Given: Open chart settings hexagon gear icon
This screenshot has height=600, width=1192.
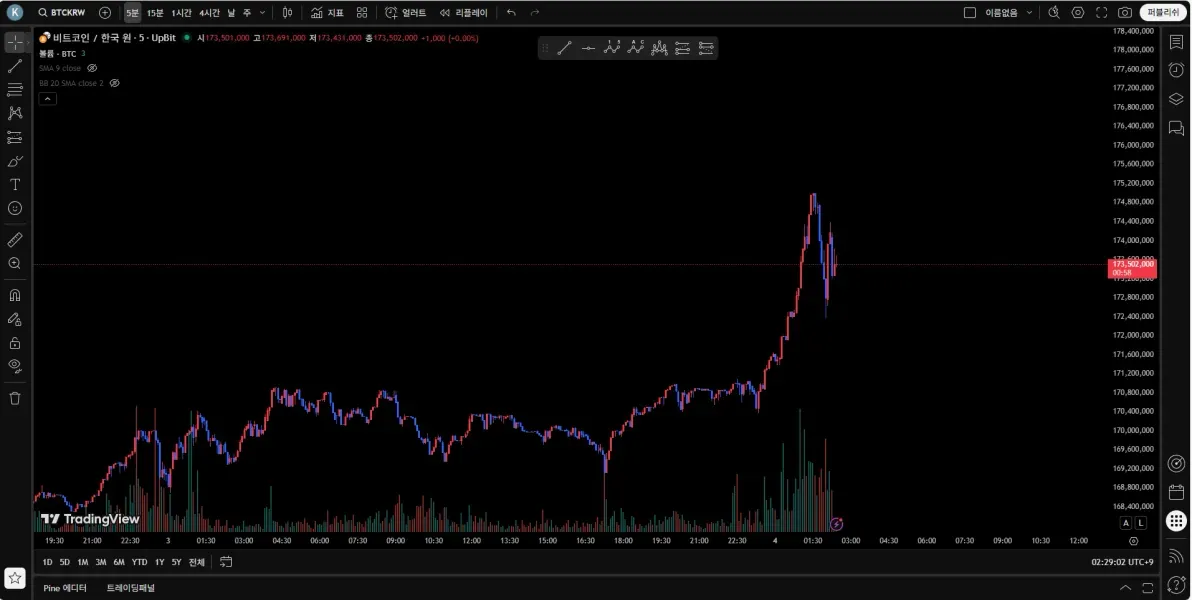Looking at the screenshot, I should point(1078,13).
